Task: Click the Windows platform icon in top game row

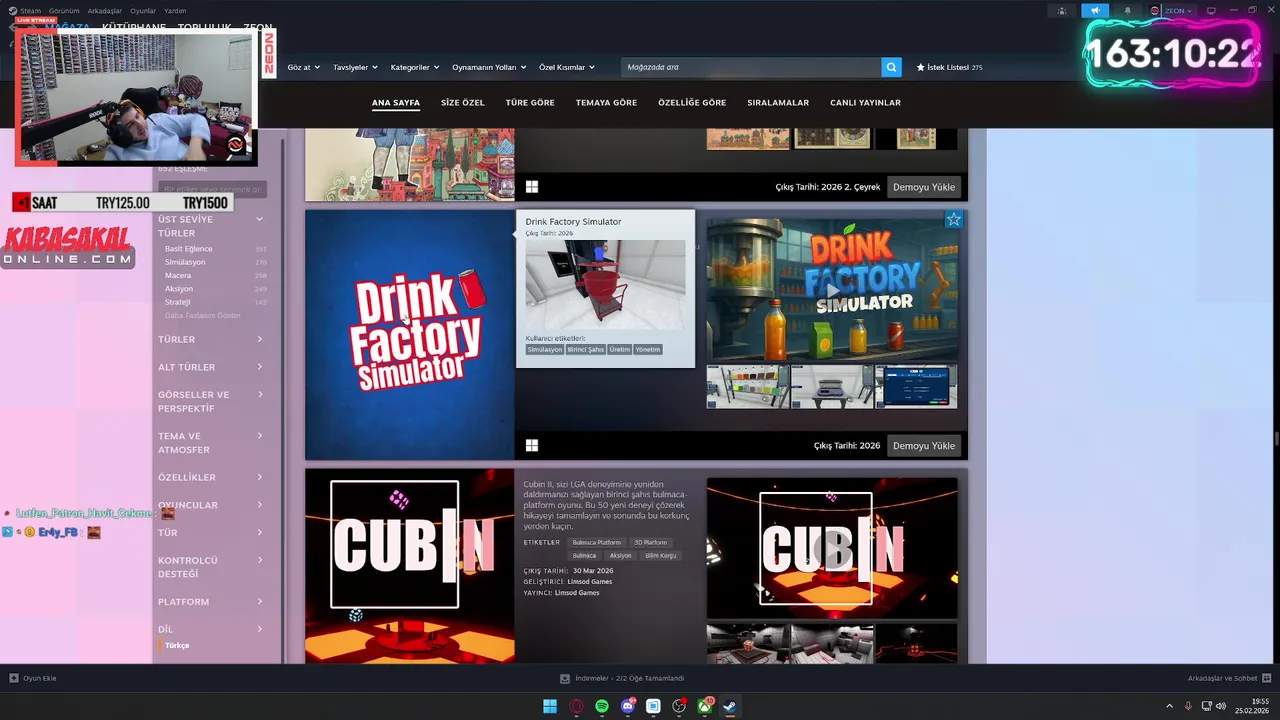Action: pos(532,187)
